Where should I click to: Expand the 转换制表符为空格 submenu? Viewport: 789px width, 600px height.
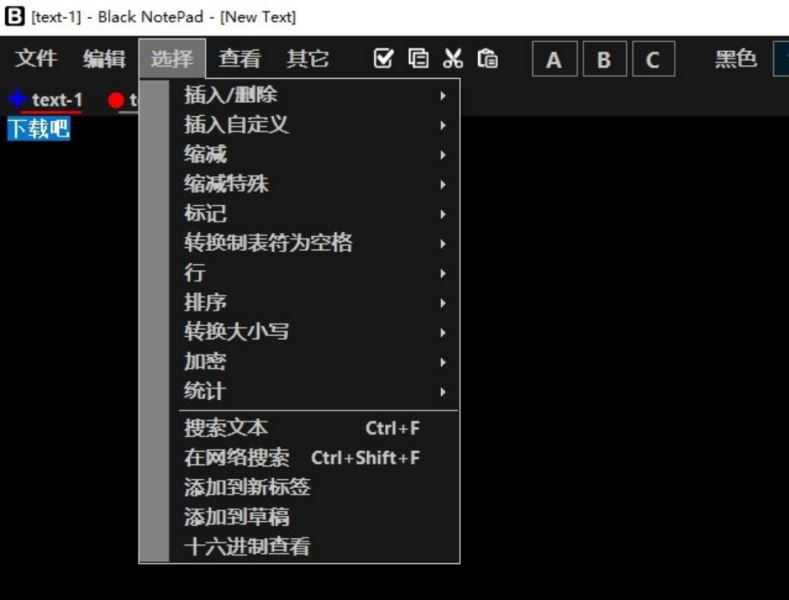coord(314,244)
